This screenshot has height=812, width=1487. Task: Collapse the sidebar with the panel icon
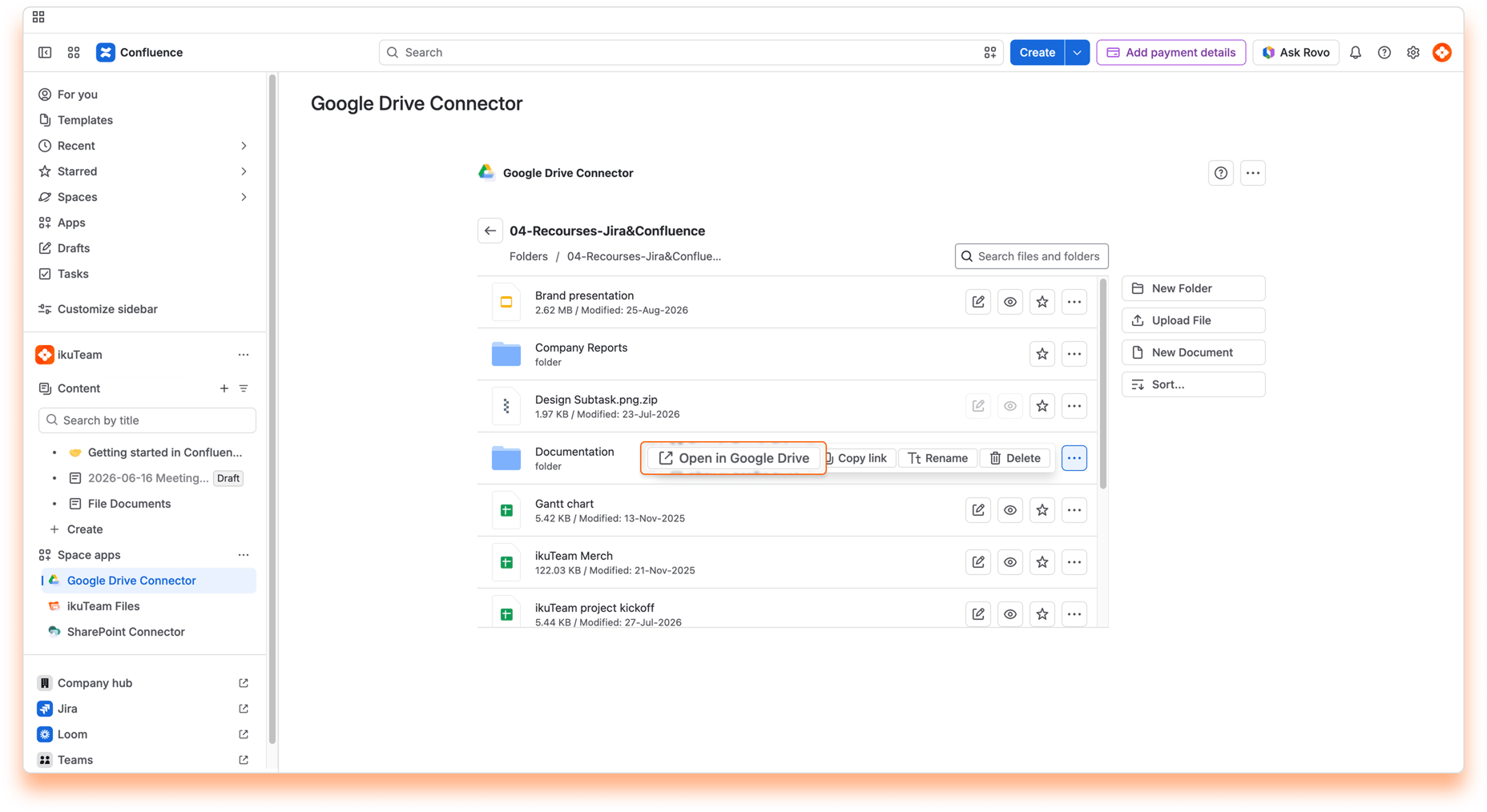pos(45,52)
